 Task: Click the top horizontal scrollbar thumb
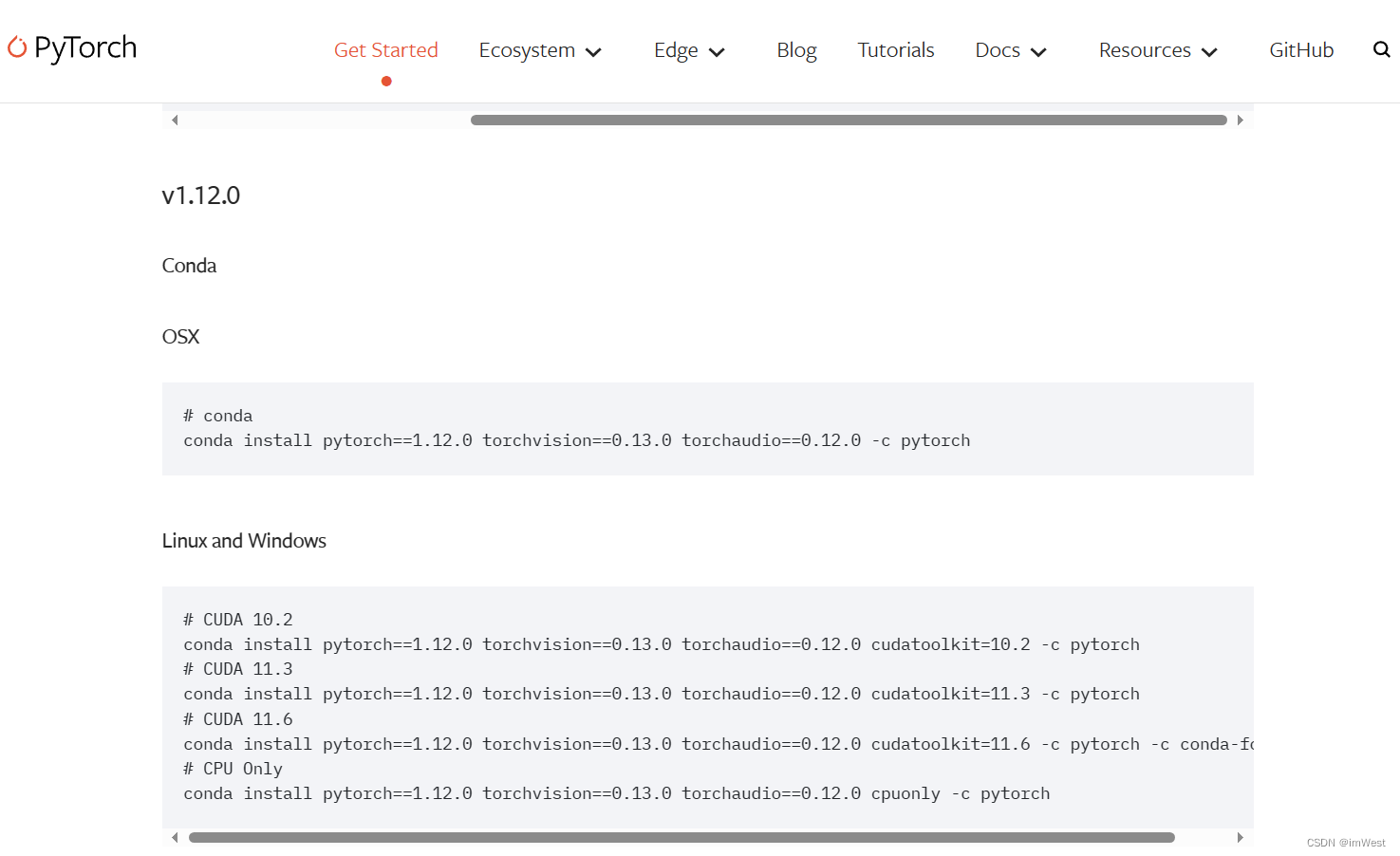point(849,120)
